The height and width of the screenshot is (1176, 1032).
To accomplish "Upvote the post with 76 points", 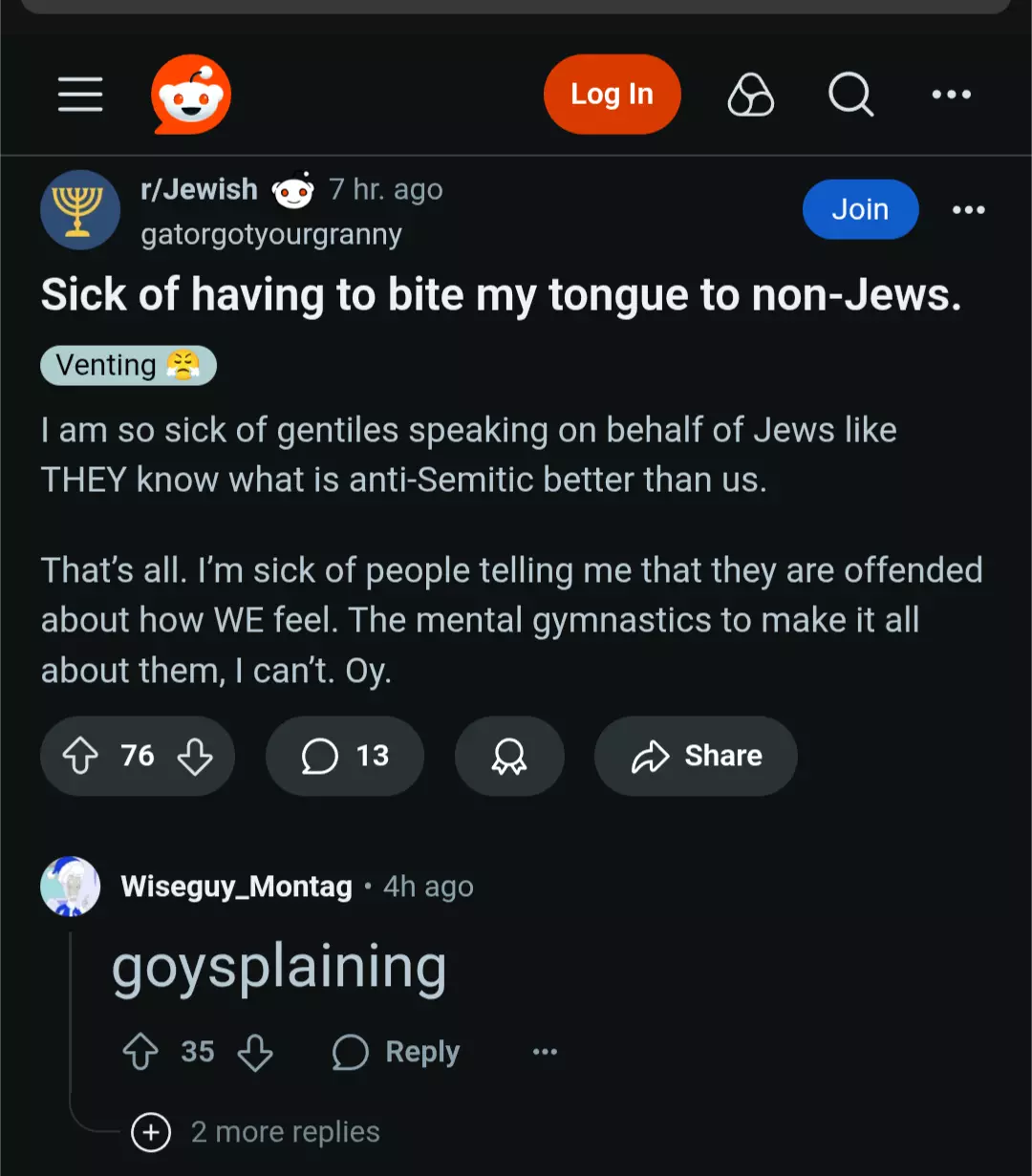I will coord(80,757).
